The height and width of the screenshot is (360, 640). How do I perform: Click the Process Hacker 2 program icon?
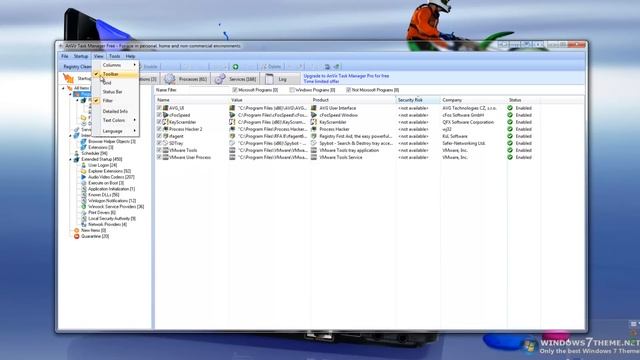[166, 129]
